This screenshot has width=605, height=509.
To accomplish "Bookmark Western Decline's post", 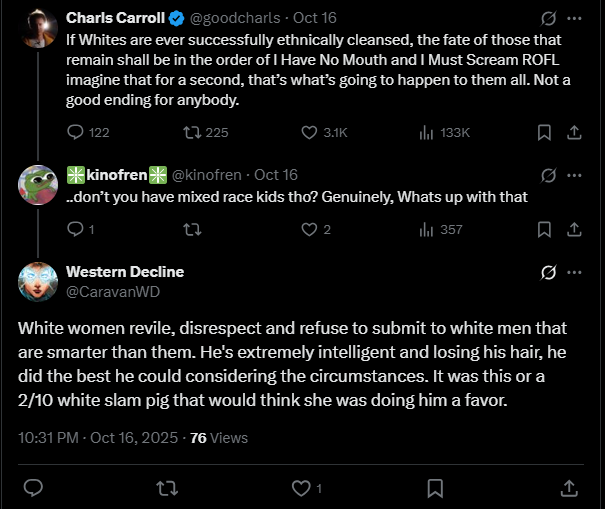I will click(x=435, y=488).
